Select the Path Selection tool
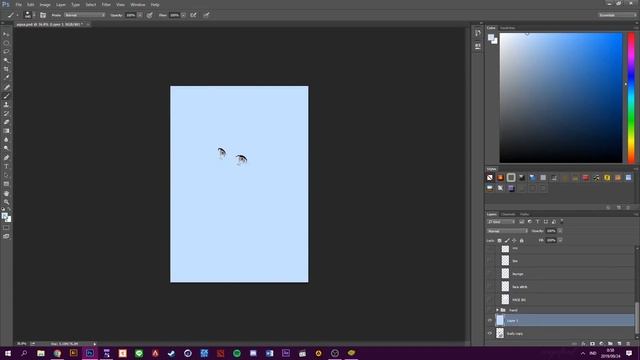Viewport: 640px width, 360px height. (x=6, y=175)
